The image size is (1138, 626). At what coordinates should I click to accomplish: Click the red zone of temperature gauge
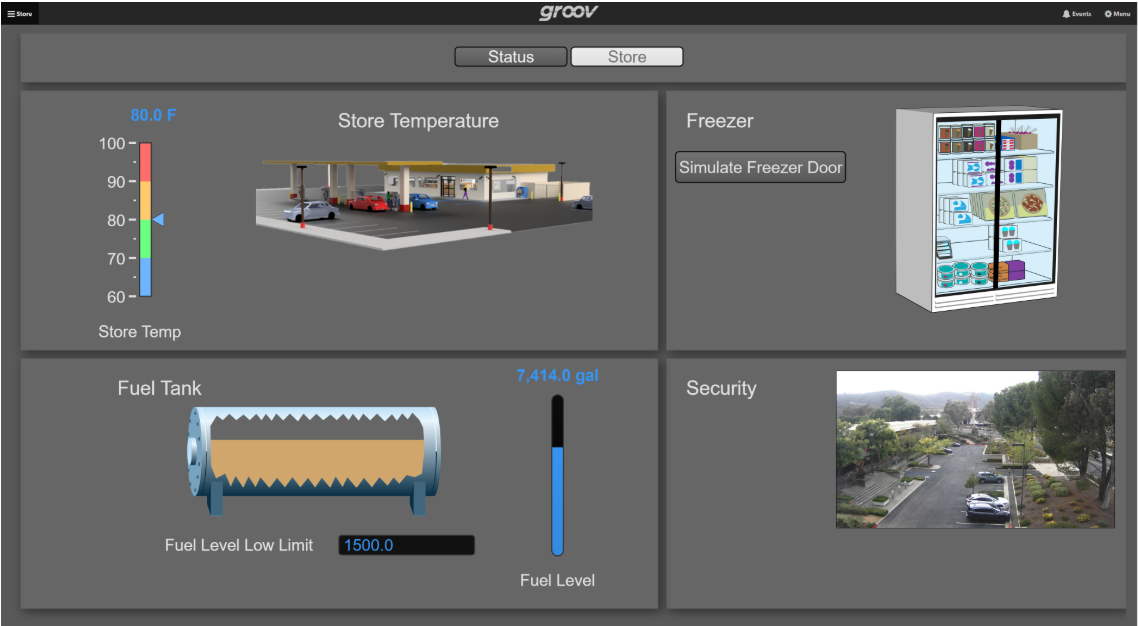click(145, 162)
